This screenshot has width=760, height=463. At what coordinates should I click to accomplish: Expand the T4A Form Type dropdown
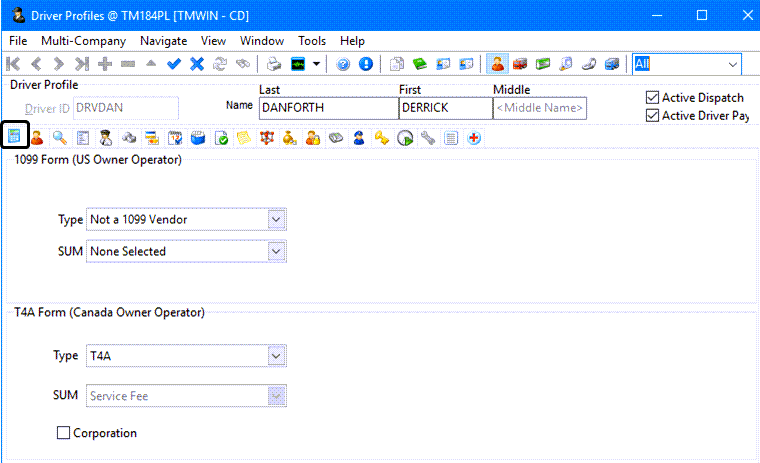[x=277, y=355]
